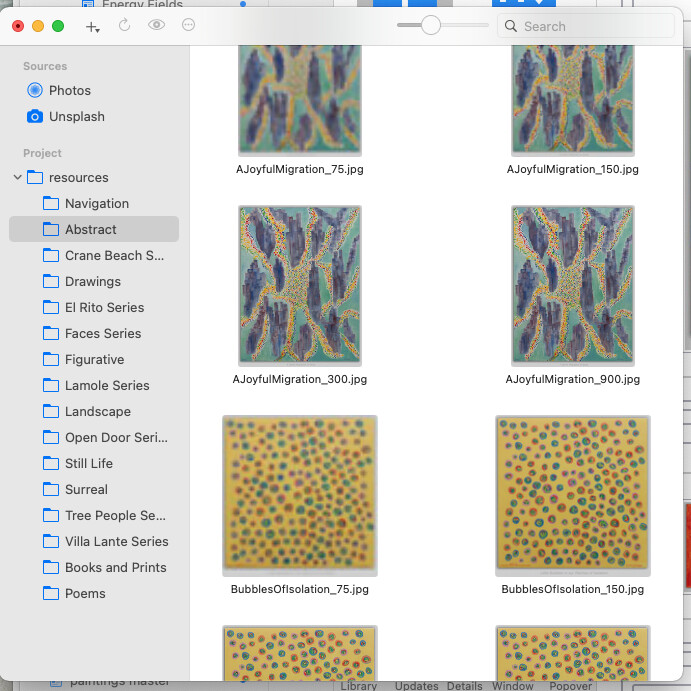Select the resources folder
Screen dimensions: 691x691
94,177
